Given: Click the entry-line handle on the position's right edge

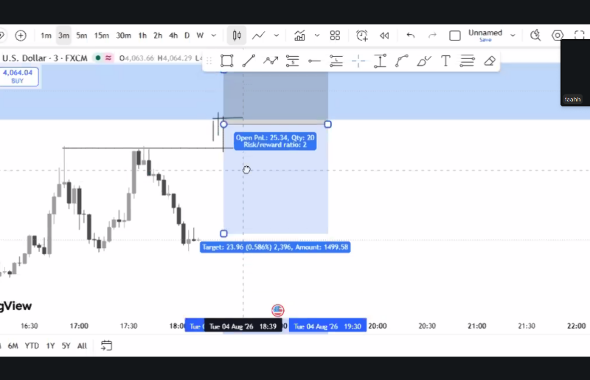Looking at the screenshot, I should 328,124.
